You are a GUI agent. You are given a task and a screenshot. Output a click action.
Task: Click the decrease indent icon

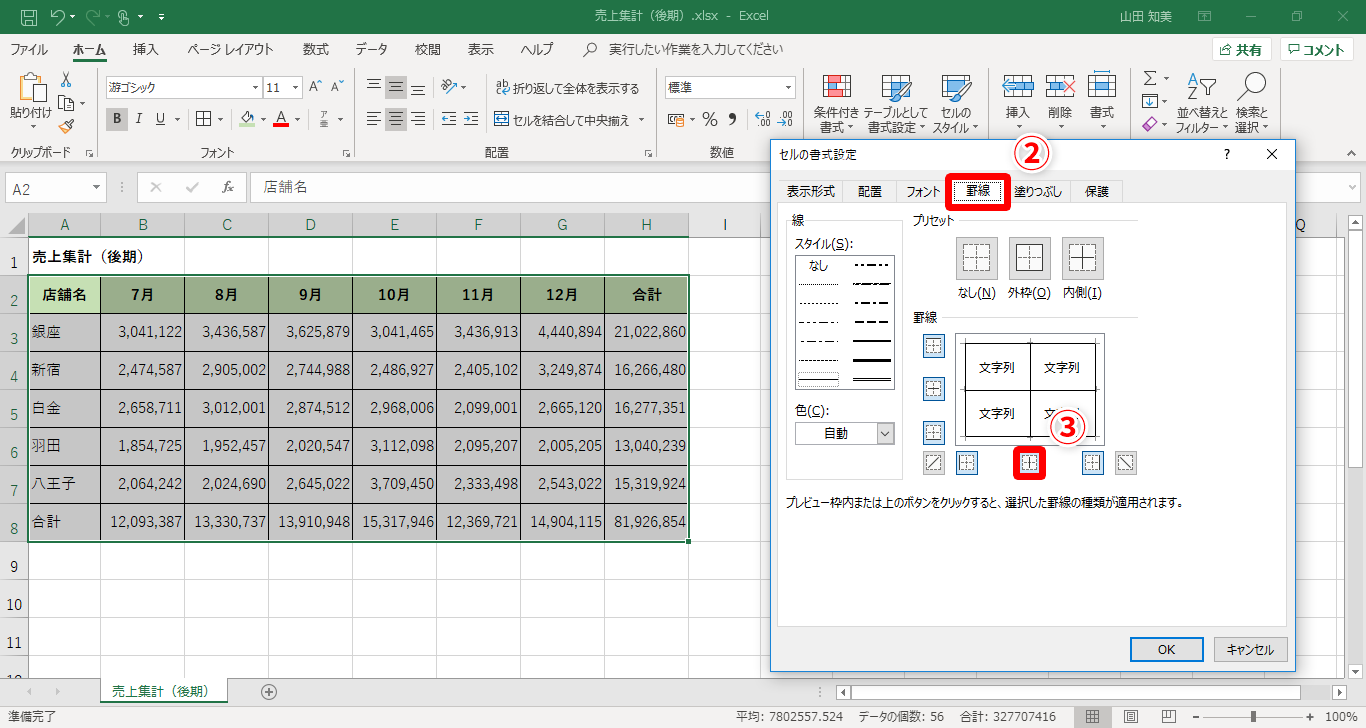[x=447, y=119]
